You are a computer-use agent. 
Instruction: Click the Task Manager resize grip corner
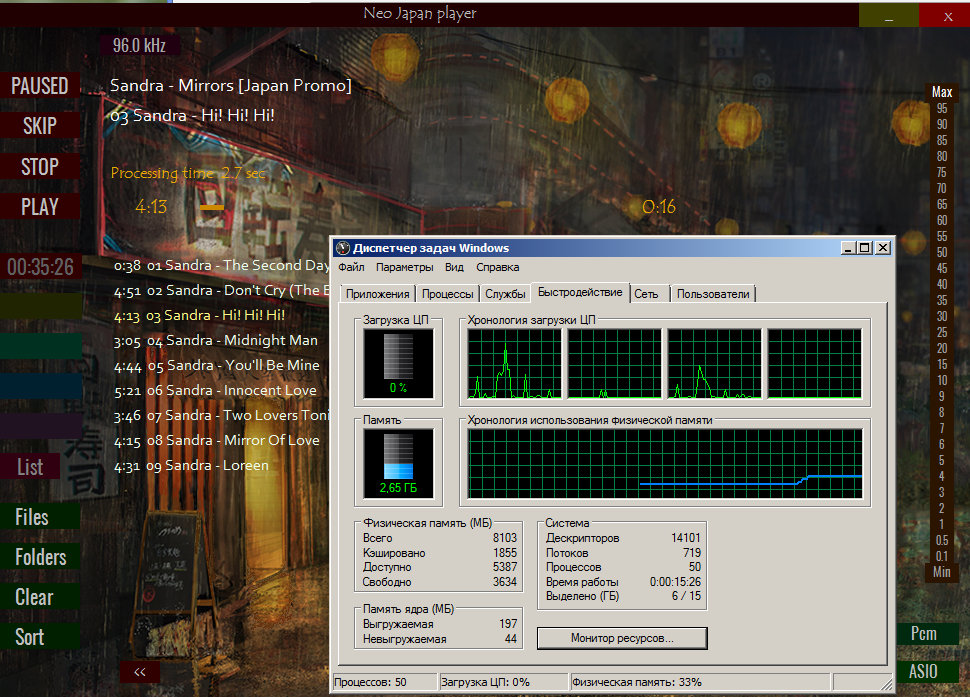point(886,683)
